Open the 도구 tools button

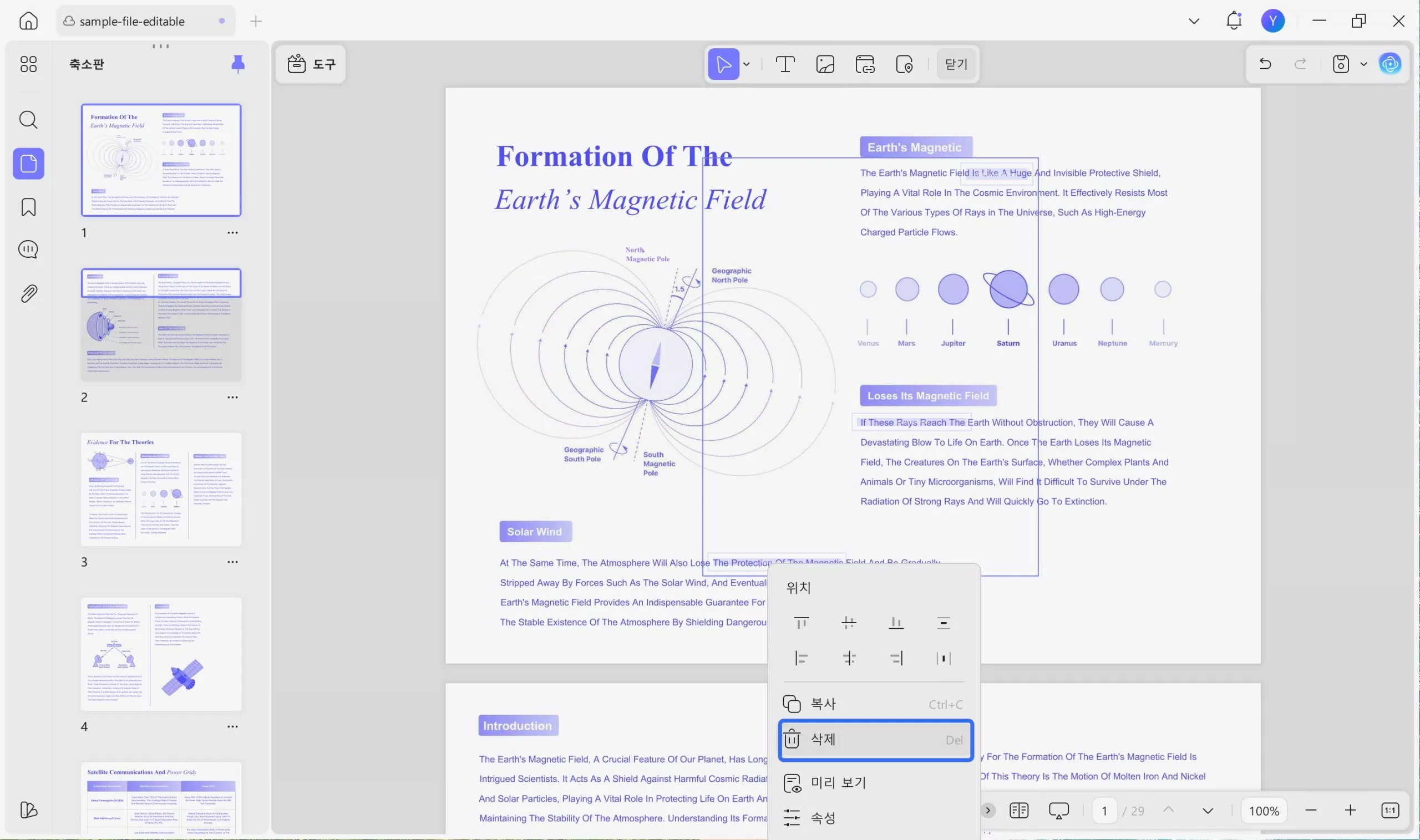[x=311, y=64]
